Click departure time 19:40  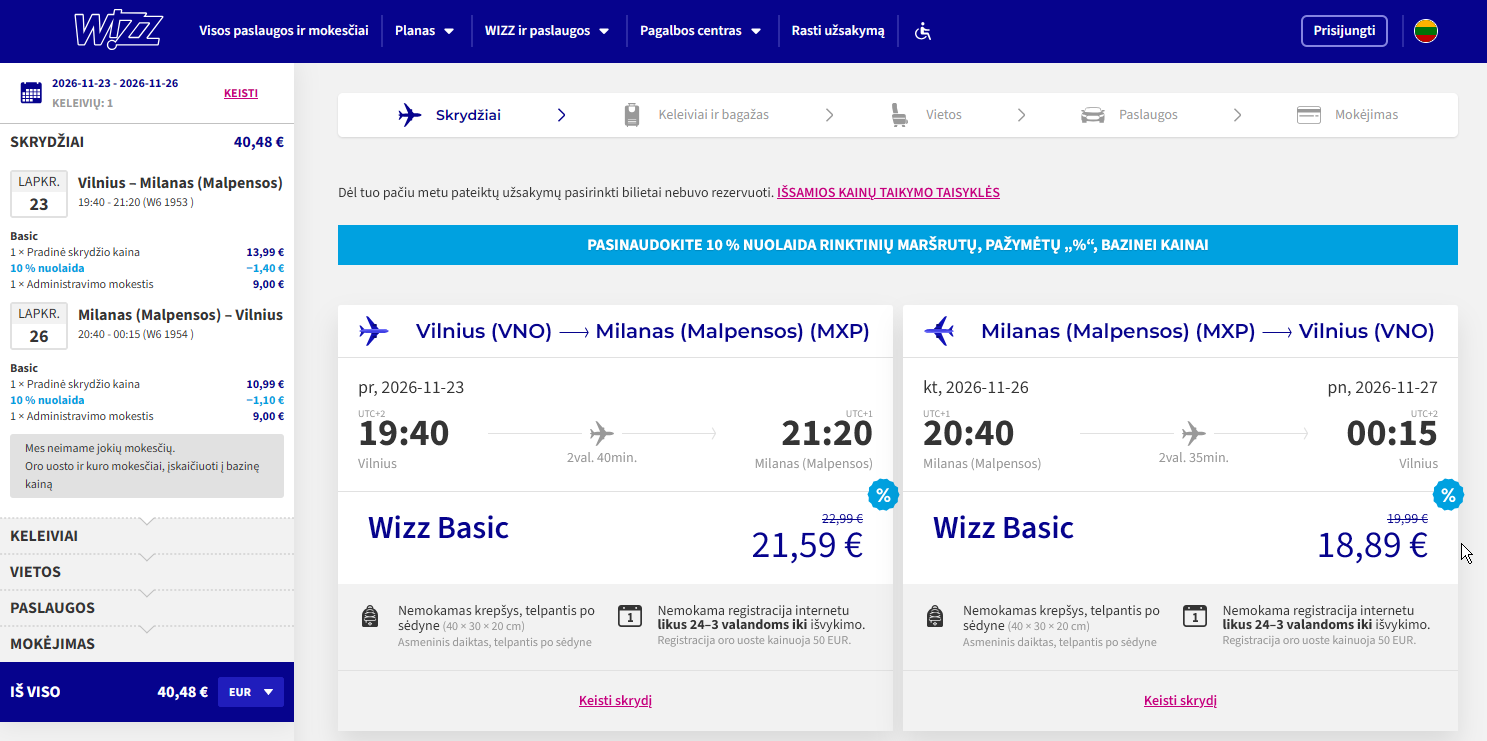(x=404, y=433)
